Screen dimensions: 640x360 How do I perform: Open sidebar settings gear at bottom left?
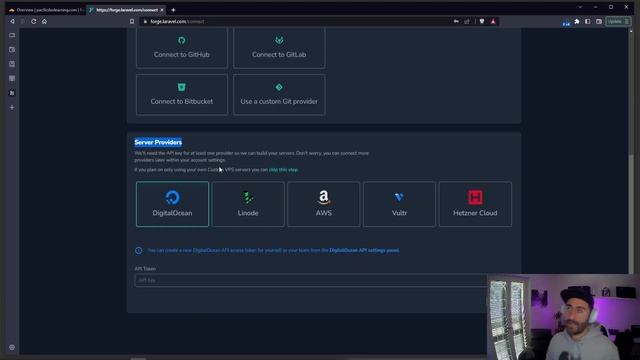(x=12, y=347)
